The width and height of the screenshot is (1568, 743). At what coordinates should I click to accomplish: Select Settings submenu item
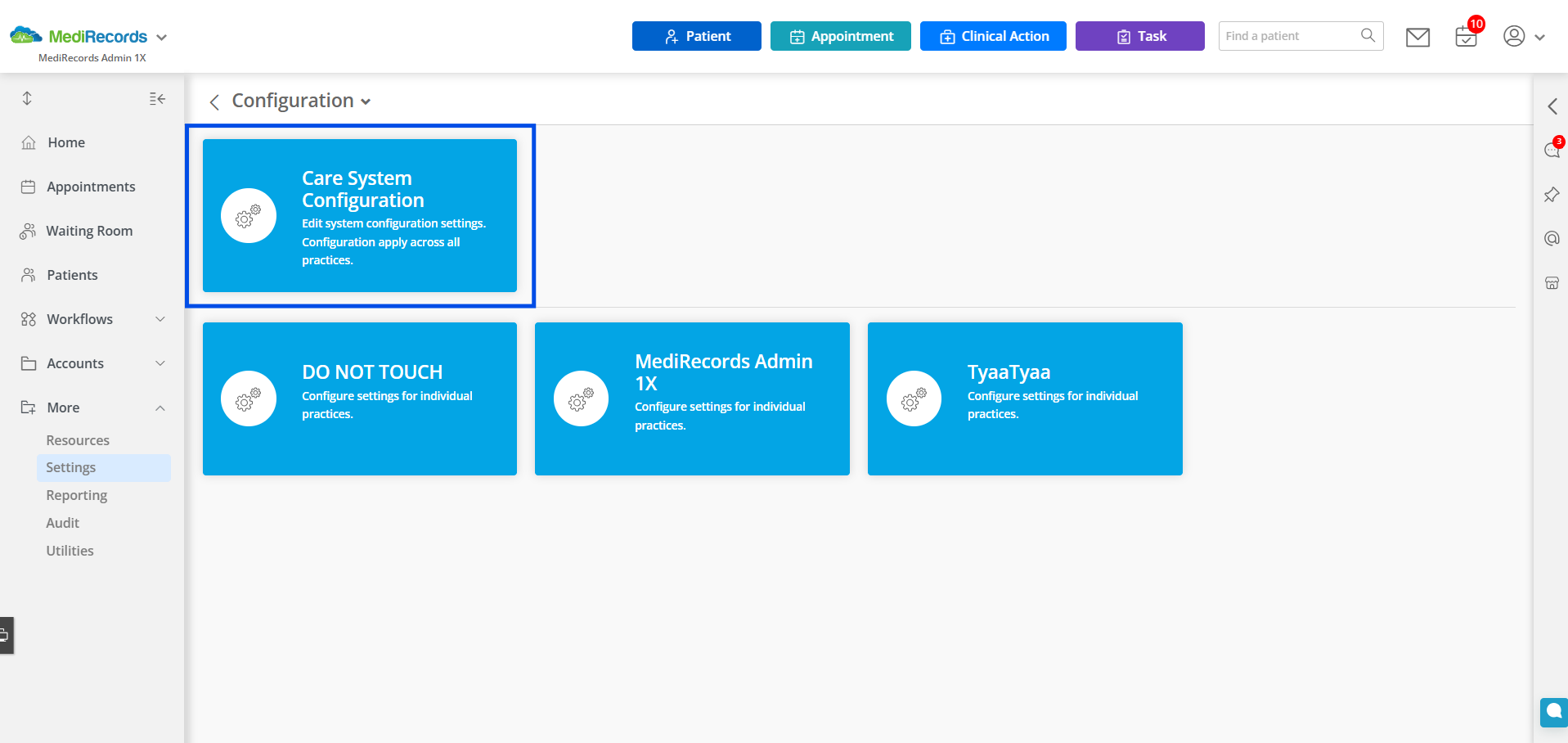pos(103,467)
